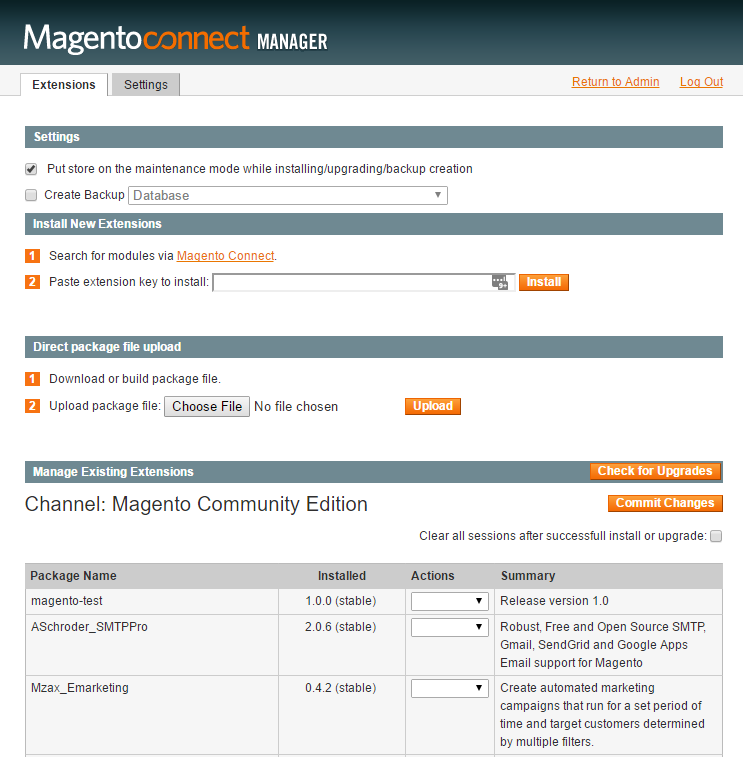Image resolution: width=743 pixels, height=757 pixels.
Task: Click installed version 2.0.6 (stable)
Action: tap(340, 627)
